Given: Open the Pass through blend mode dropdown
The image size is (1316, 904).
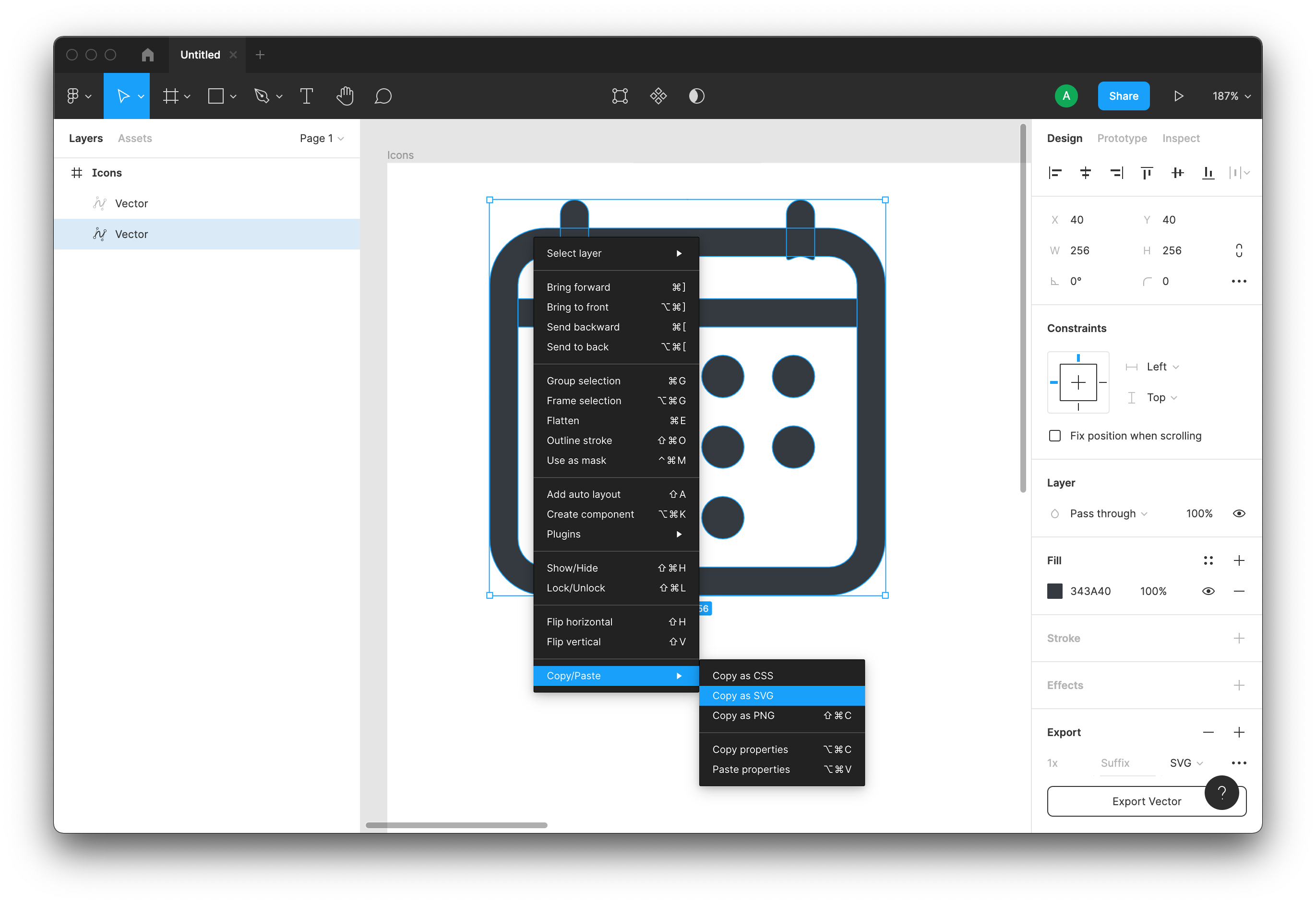Looking at the screenshot, I should [x=1102, y=513].
